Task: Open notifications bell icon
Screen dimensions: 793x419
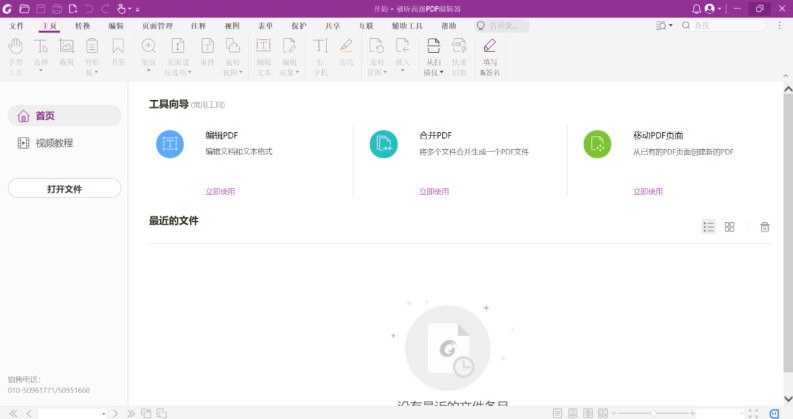Action: pyautogui.click(x=696, y=8)
